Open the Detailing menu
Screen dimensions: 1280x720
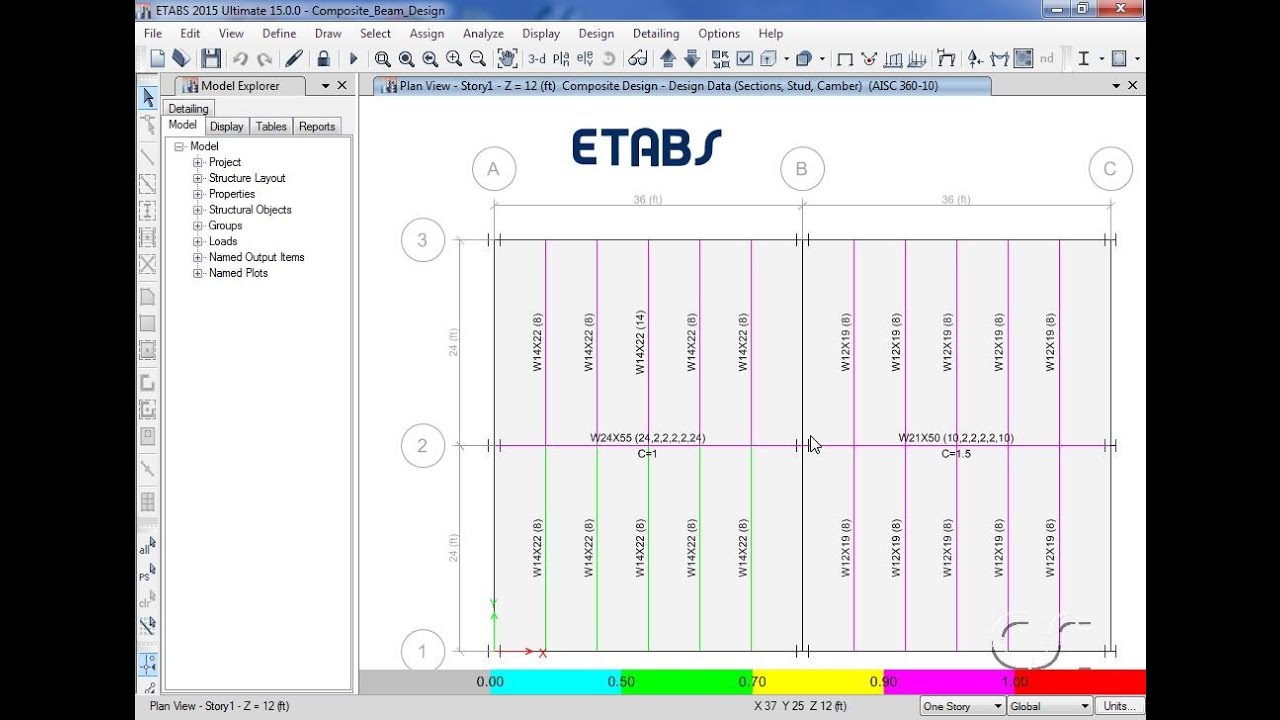(x=656, y=33)
